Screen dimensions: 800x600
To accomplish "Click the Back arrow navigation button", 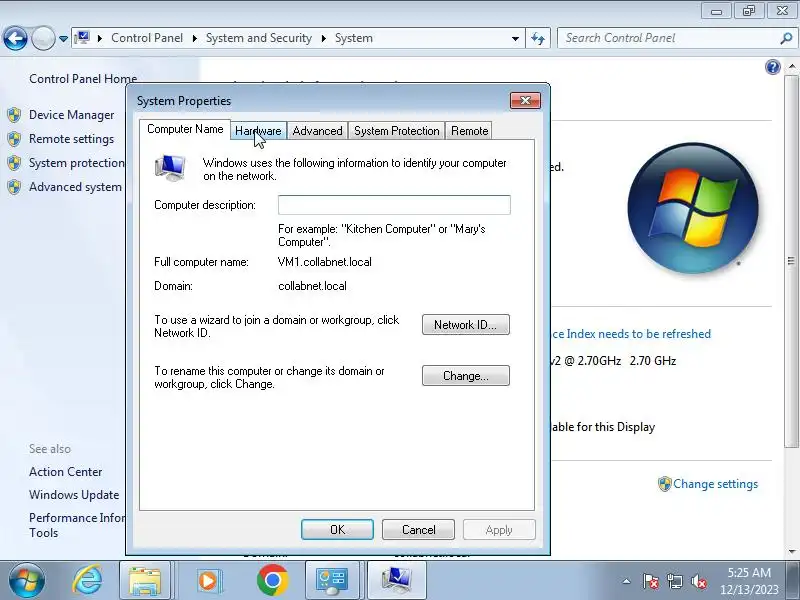I will pyautogui.click(x=15, y=38).
